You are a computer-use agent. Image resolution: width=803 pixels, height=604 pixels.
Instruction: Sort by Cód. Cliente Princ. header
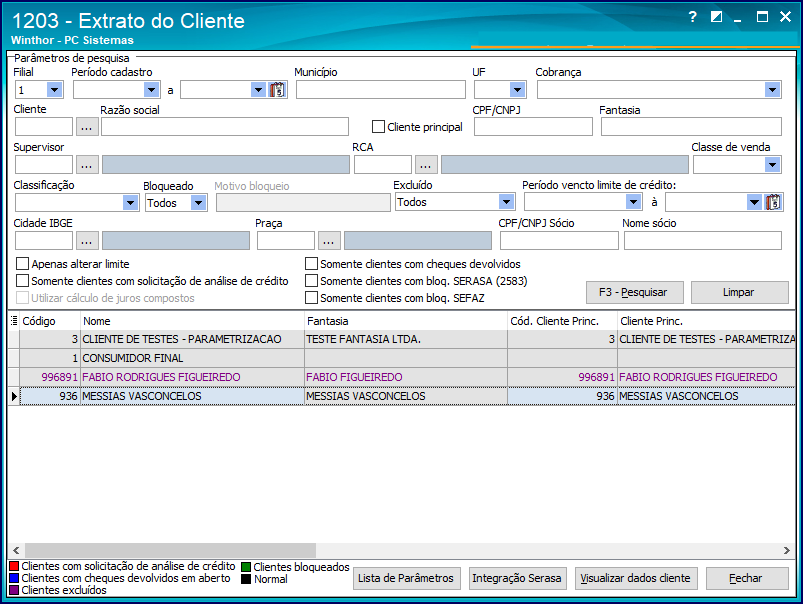(563, 321)
